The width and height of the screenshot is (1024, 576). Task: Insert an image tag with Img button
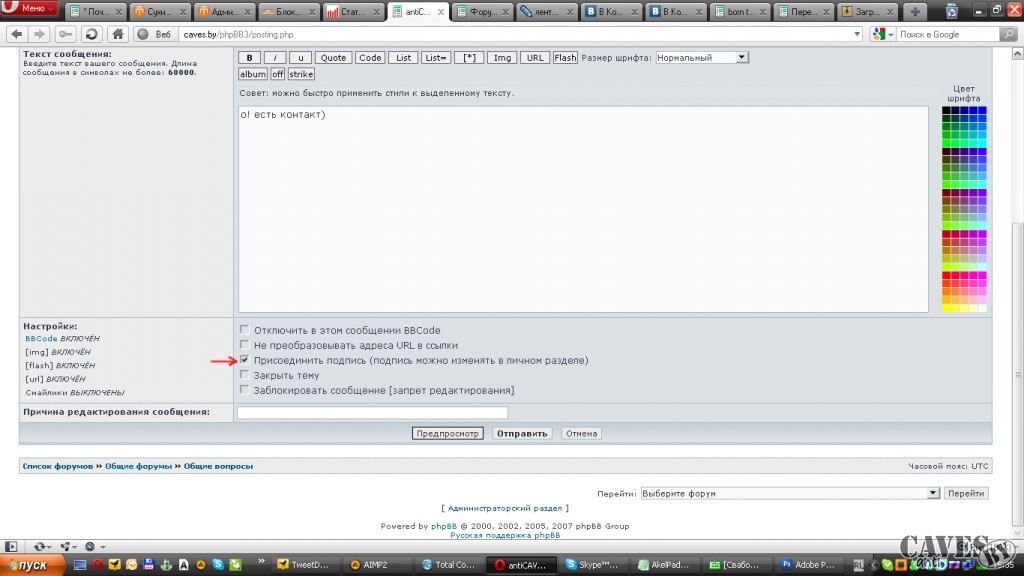point(503,58)
